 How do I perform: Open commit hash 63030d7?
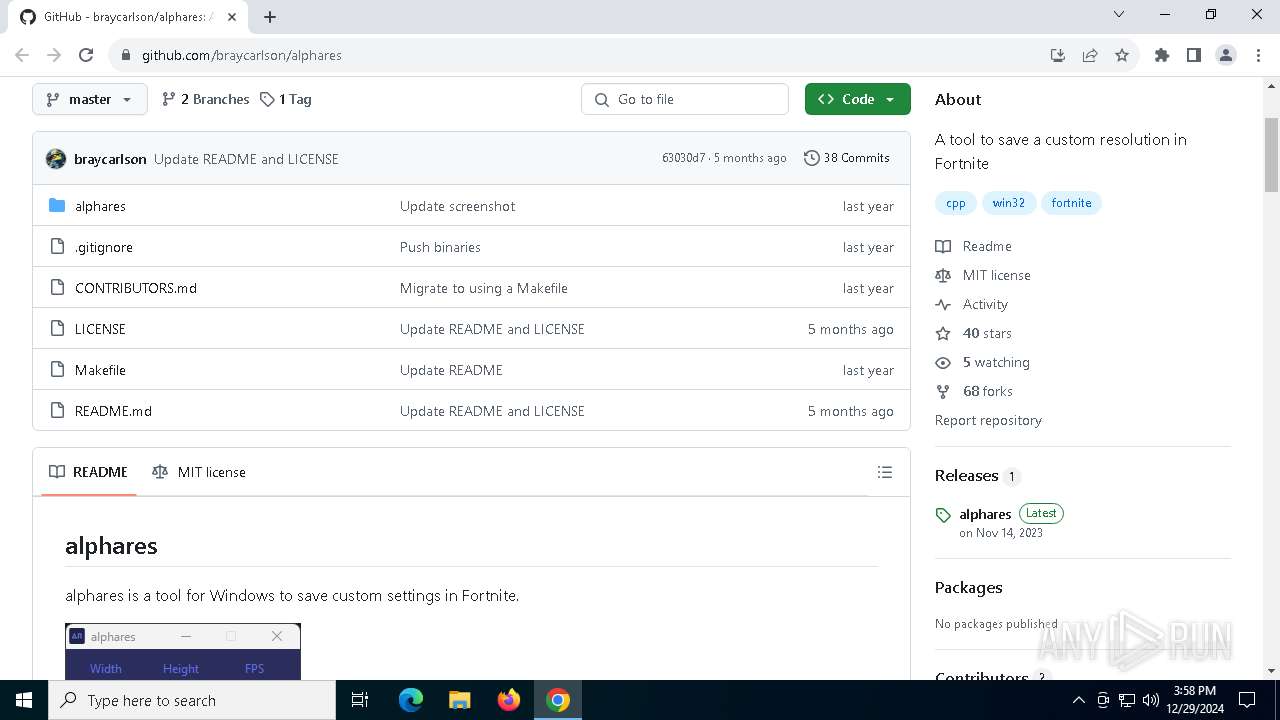[683, 158]
